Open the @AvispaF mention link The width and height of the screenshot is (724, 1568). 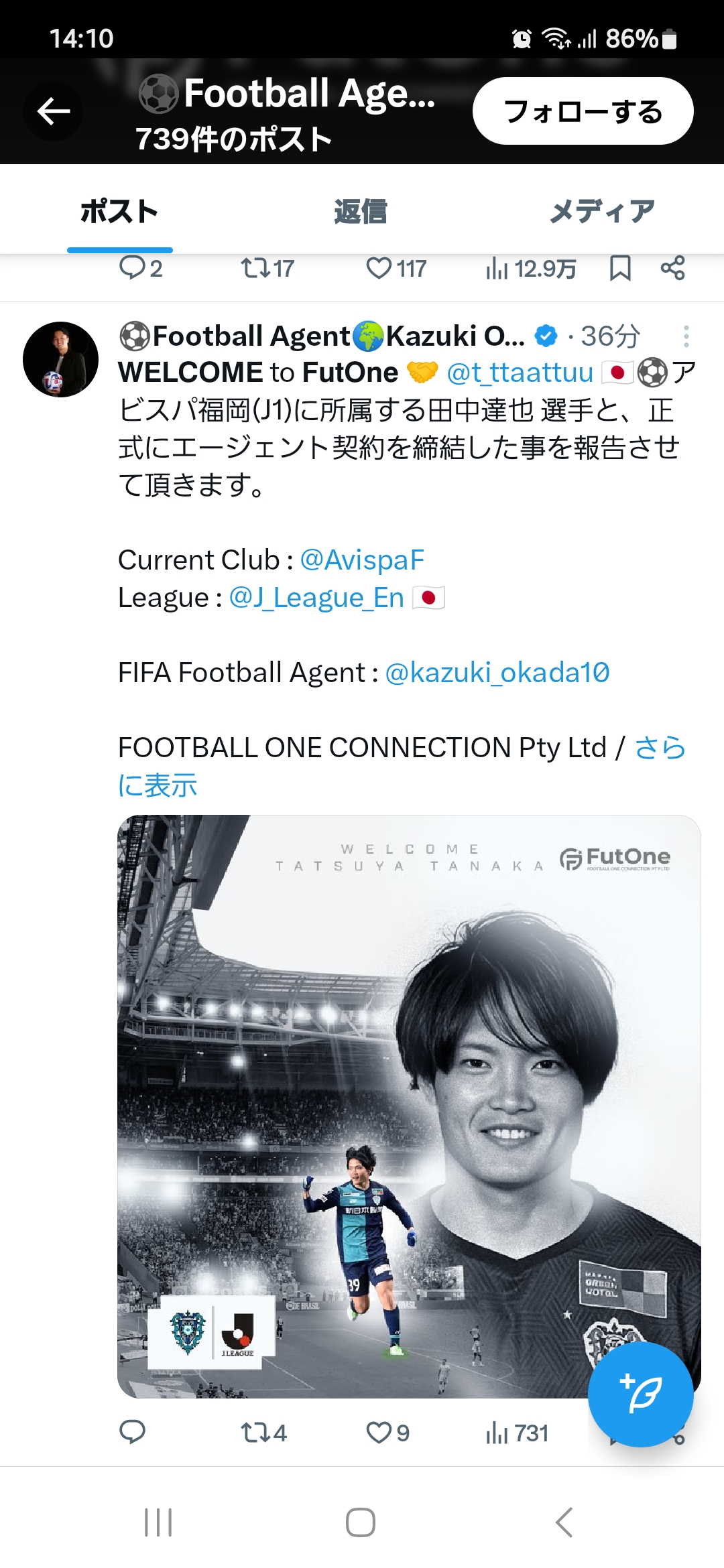pos(362,560)
